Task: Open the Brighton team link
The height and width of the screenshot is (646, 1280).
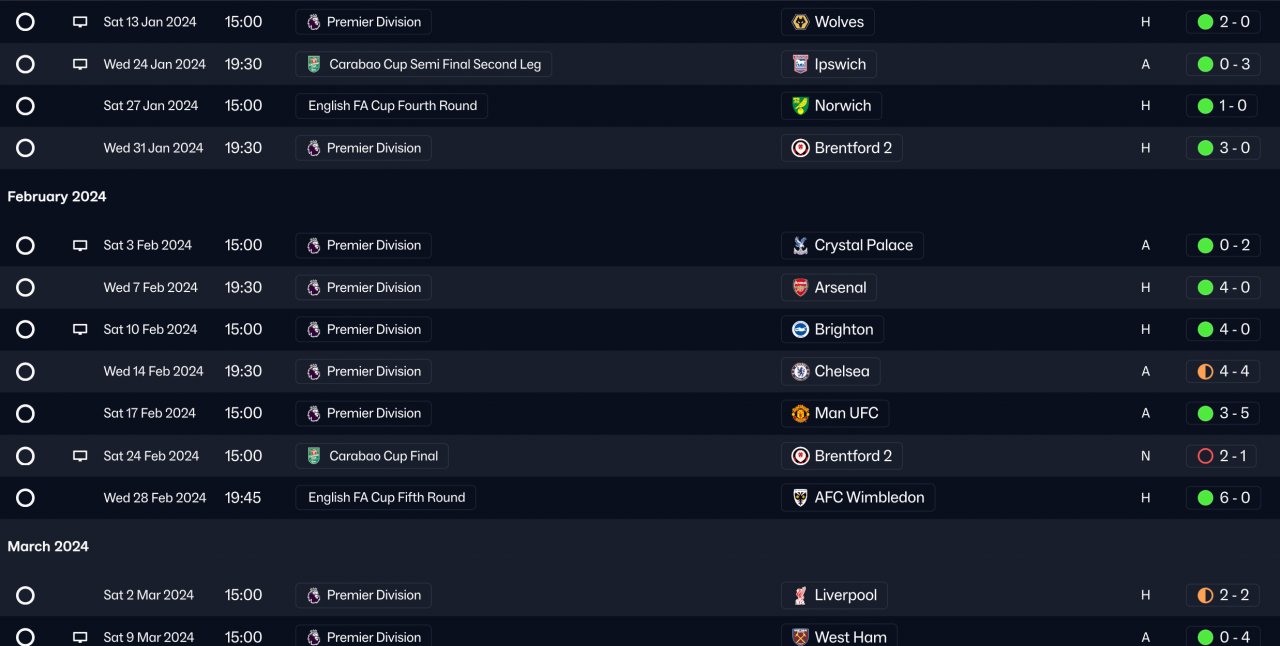Action: click(x=832, y=330)
